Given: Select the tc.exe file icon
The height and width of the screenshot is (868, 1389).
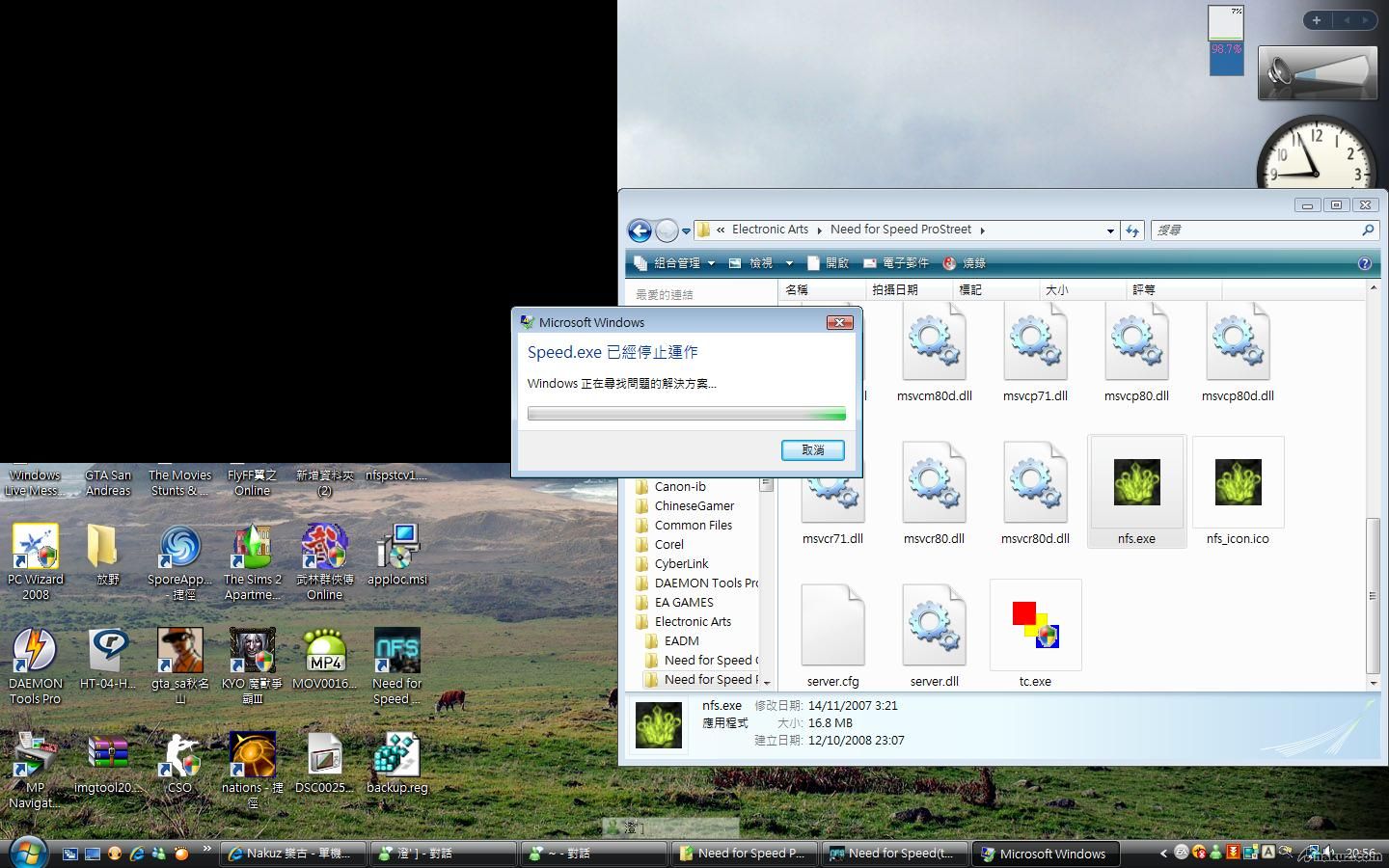Looking at the screenshot, I should point(1035,625).
